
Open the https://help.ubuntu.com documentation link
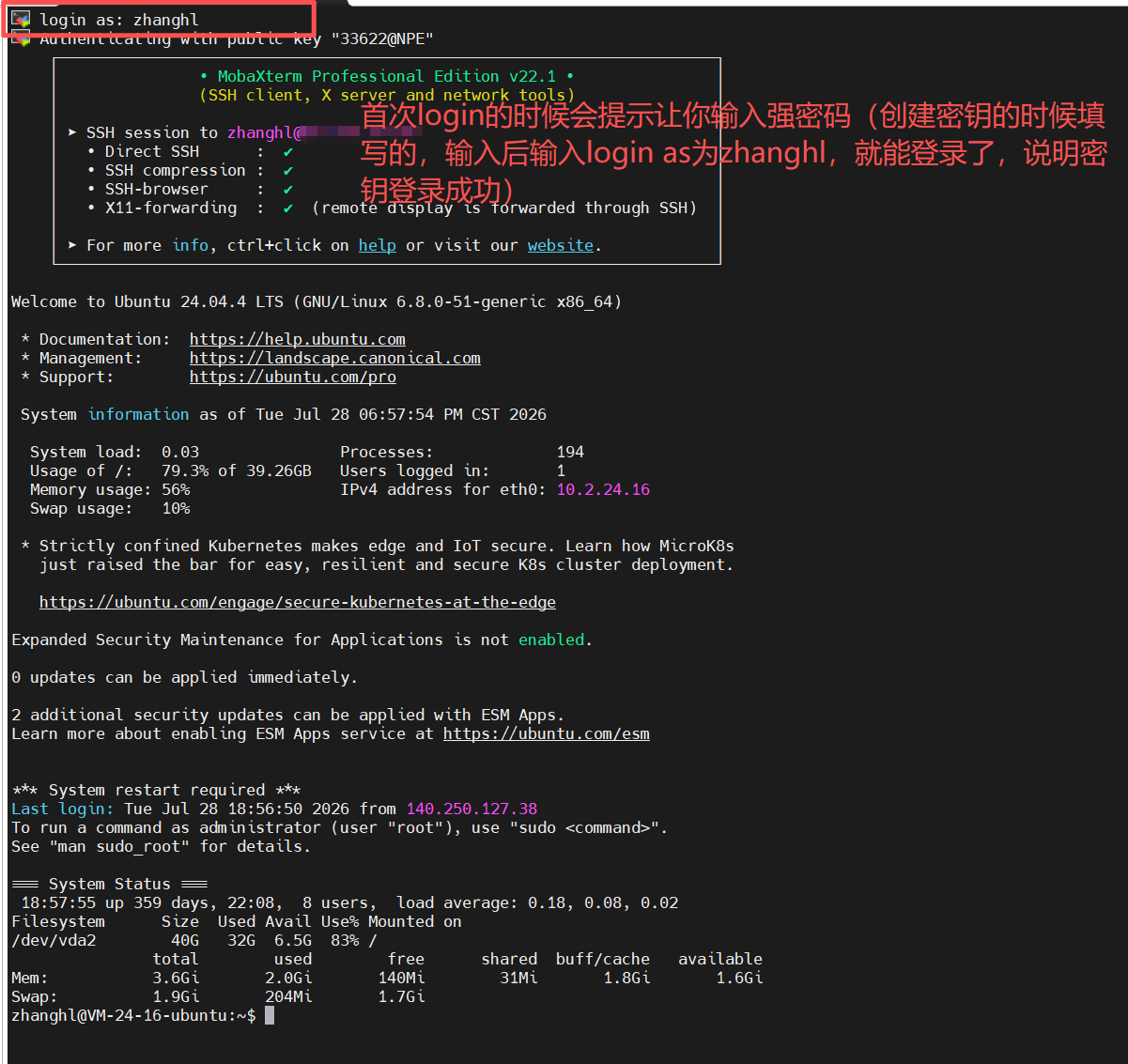point(298,339)
